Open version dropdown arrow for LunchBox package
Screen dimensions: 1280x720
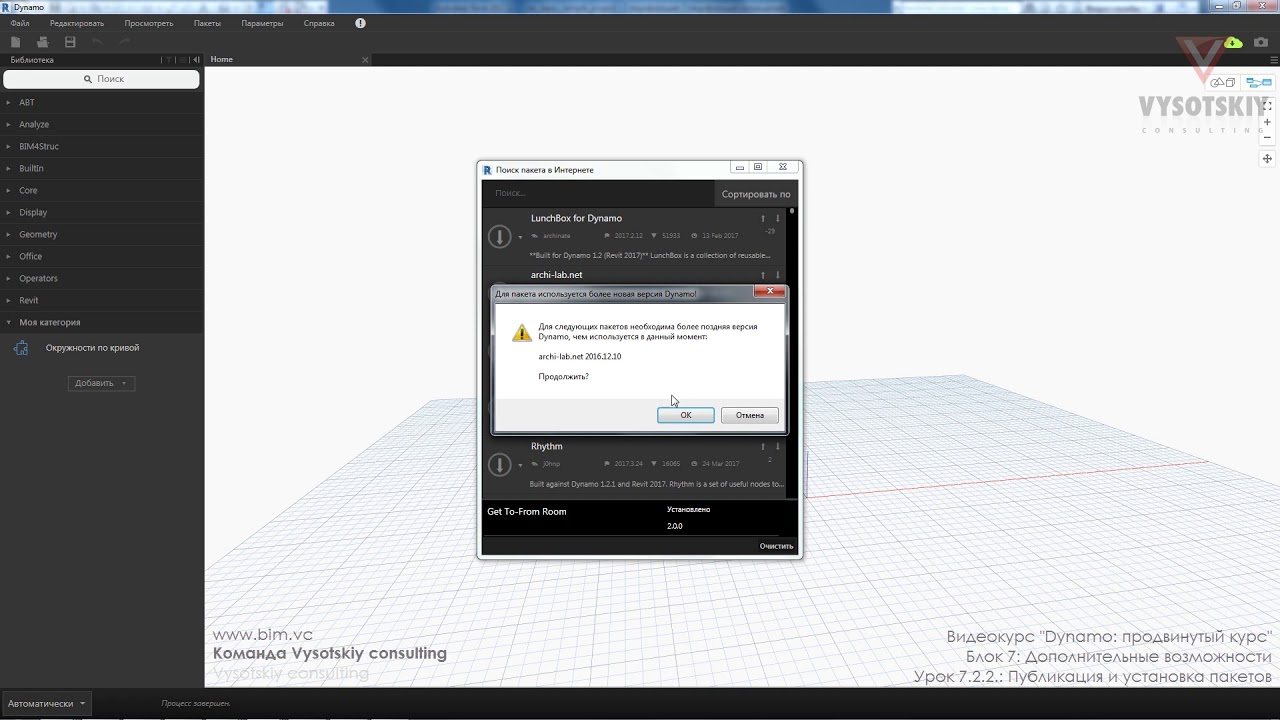click(x=520, y=238)
